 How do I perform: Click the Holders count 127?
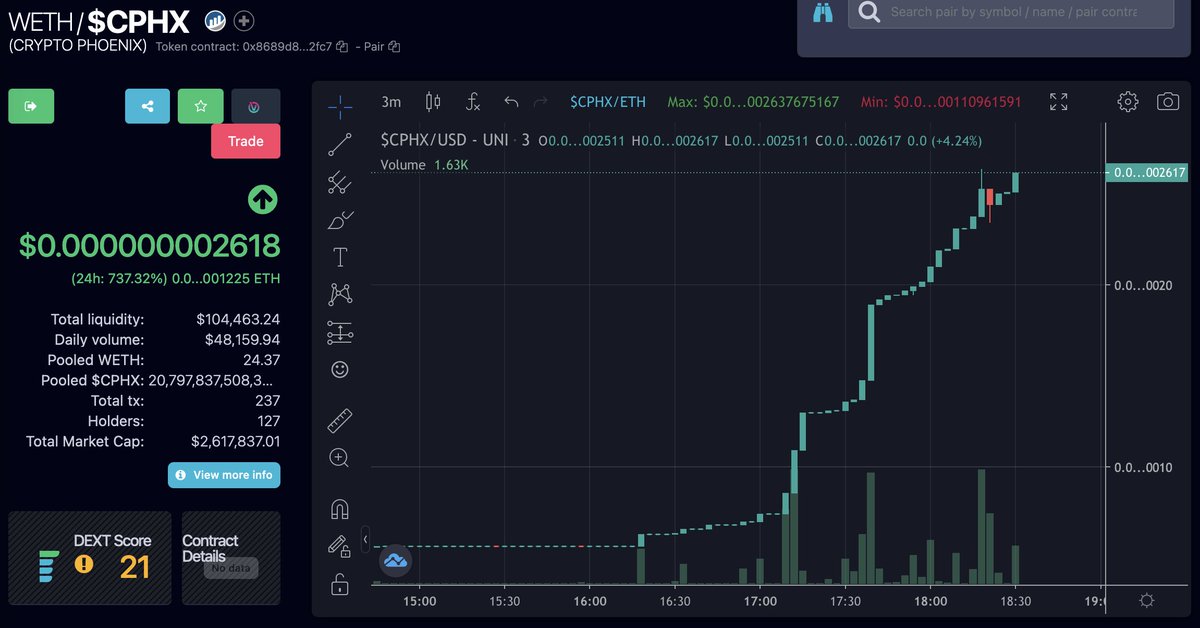(x=268, y=421)
